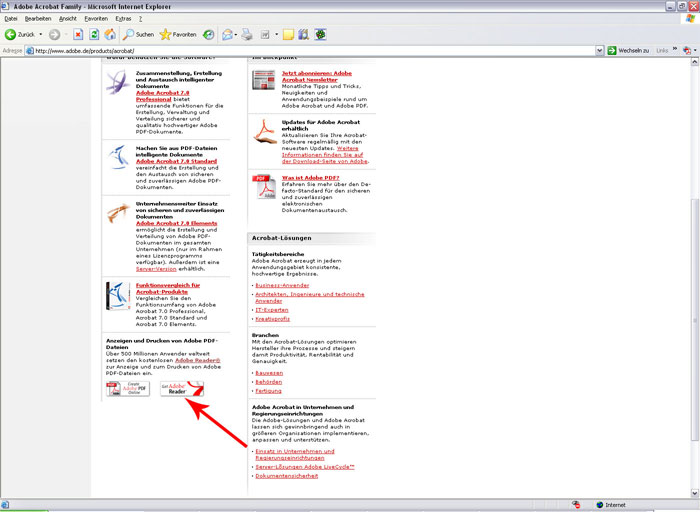This screenshot has width=700, height=512.
Task: Open the Bauwesen link
Action: (269, 373)
